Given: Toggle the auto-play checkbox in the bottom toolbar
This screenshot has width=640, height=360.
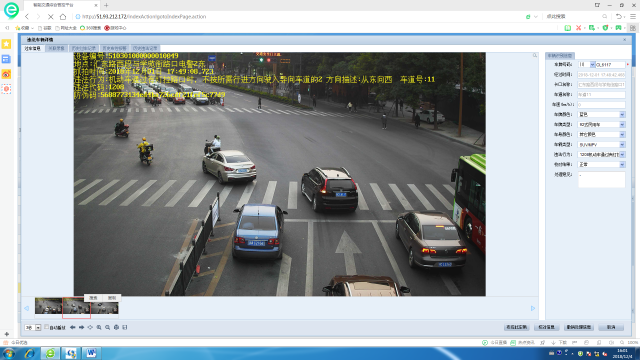Looking at the screenshot, I should [x=47, y=327].
